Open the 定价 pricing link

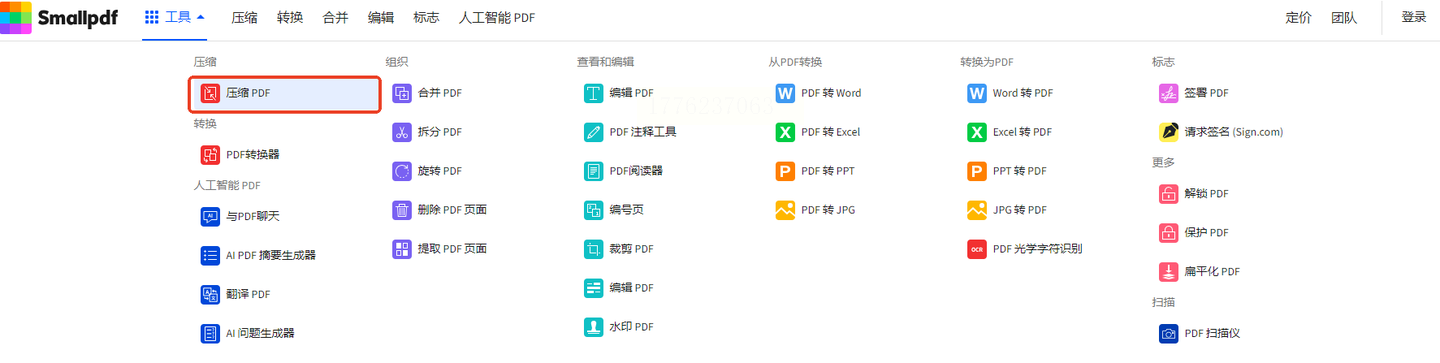click(1298, 18)
